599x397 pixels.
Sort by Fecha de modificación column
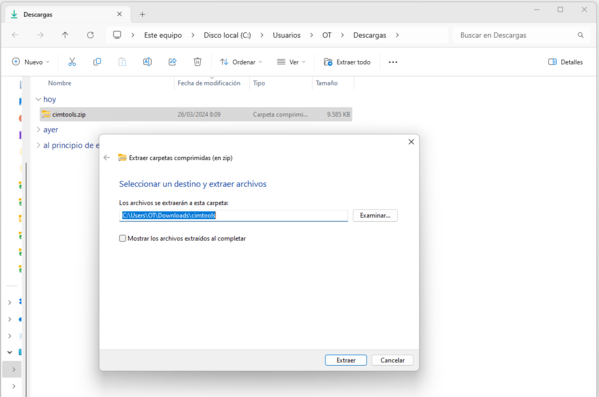[209, 83]
